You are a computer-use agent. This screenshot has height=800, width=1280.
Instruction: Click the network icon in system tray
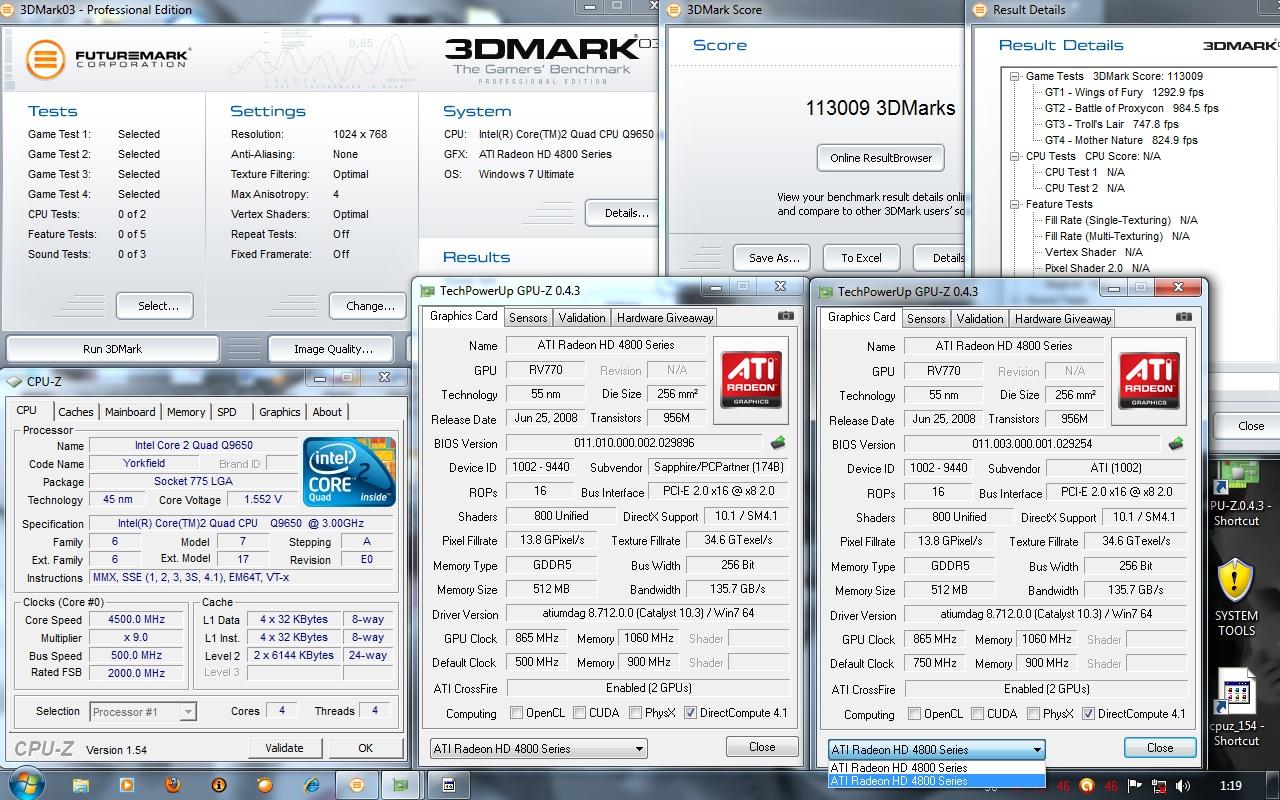tap(1161, 786)
